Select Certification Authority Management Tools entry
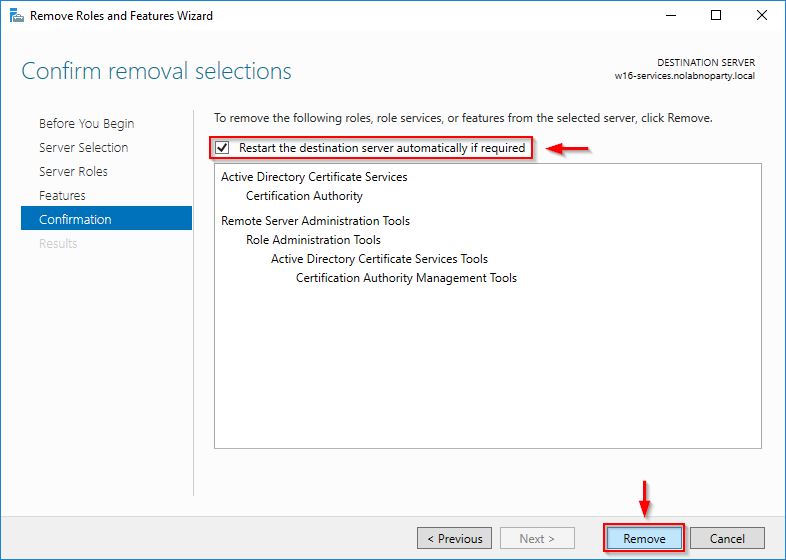The image size is (786, 560). (x=406, y=278)
